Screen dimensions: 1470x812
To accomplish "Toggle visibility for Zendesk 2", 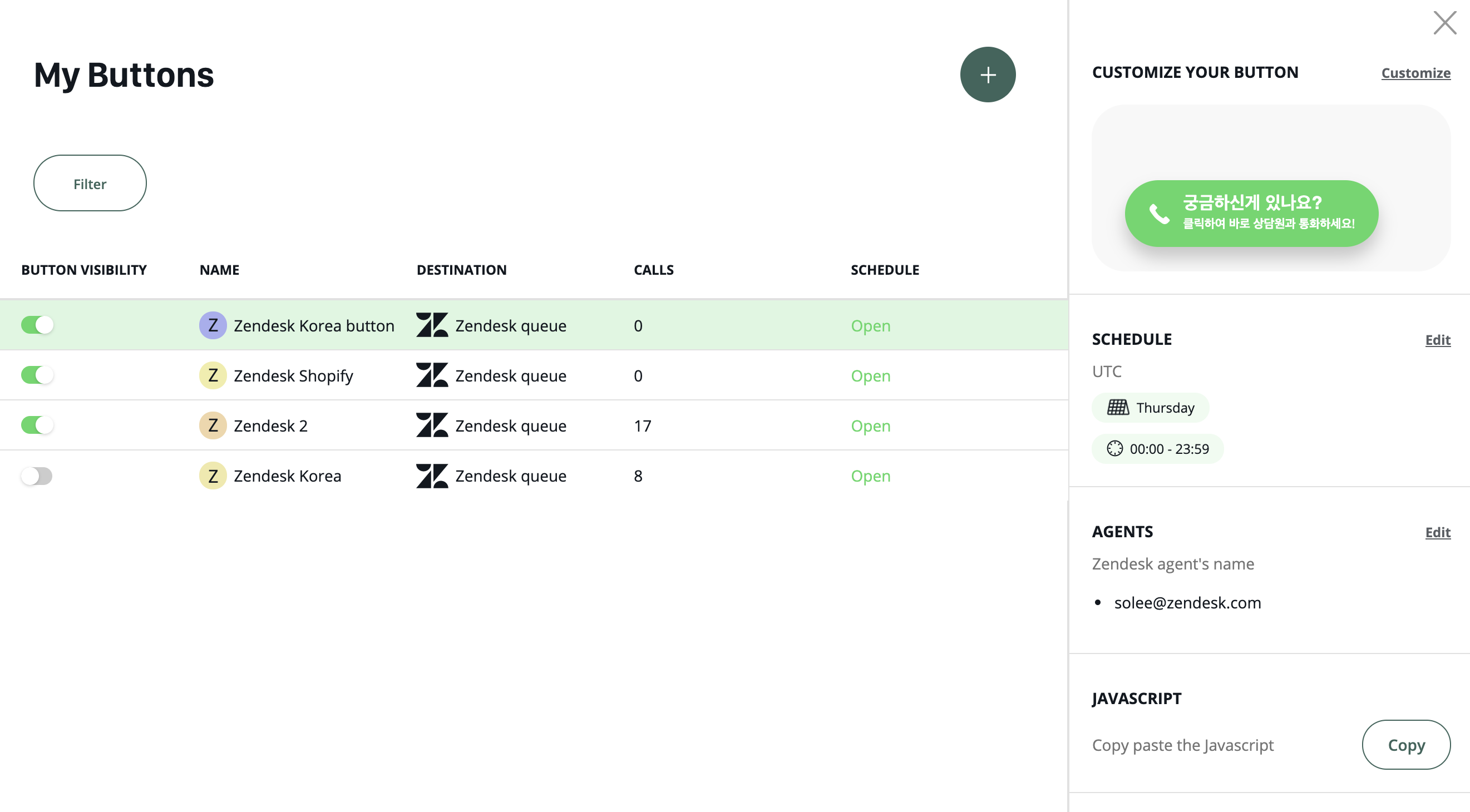I will pos(37,425).
